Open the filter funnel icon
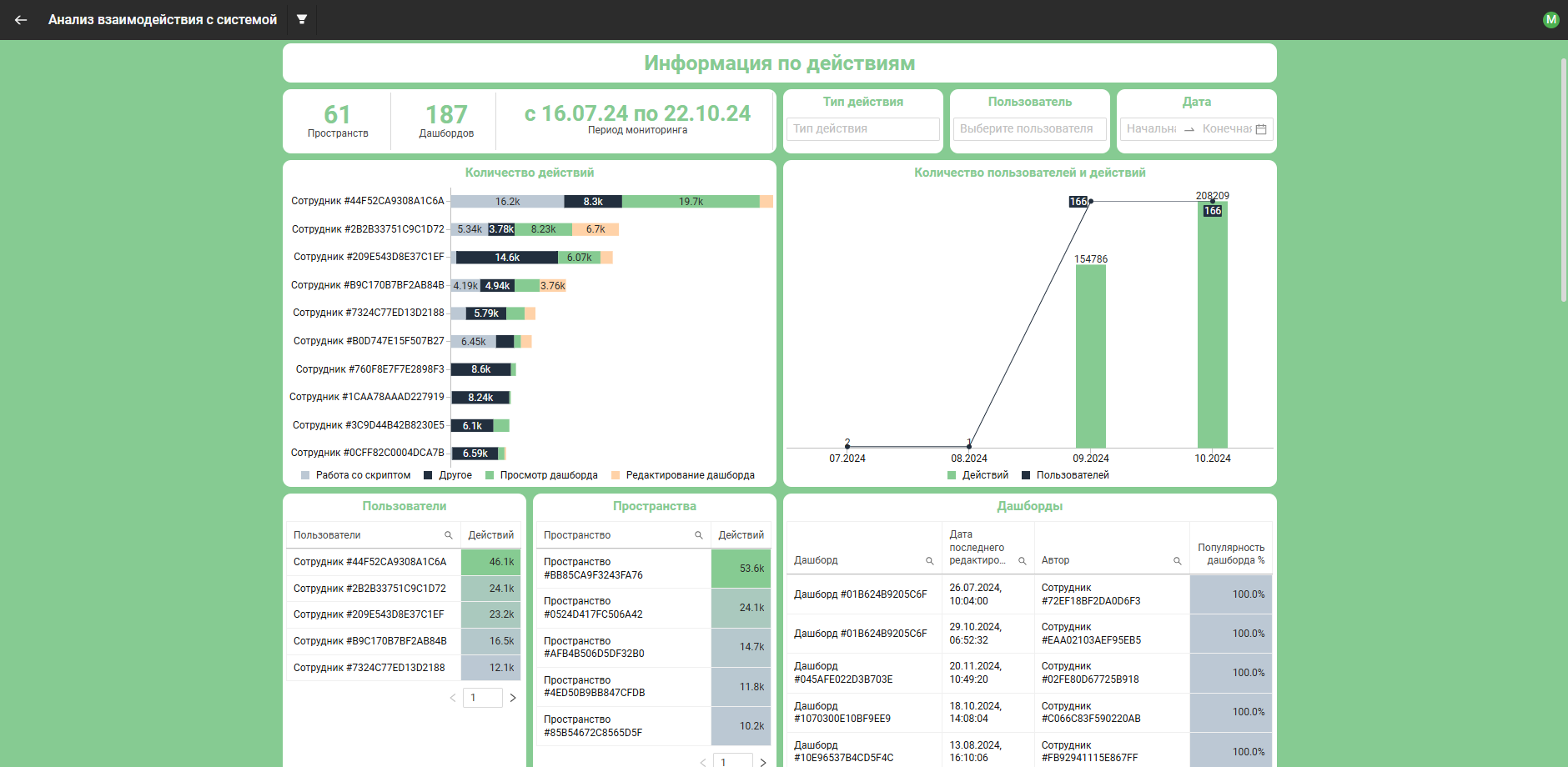This screenshot has width=1568, height=767. (x=302, y=19)
